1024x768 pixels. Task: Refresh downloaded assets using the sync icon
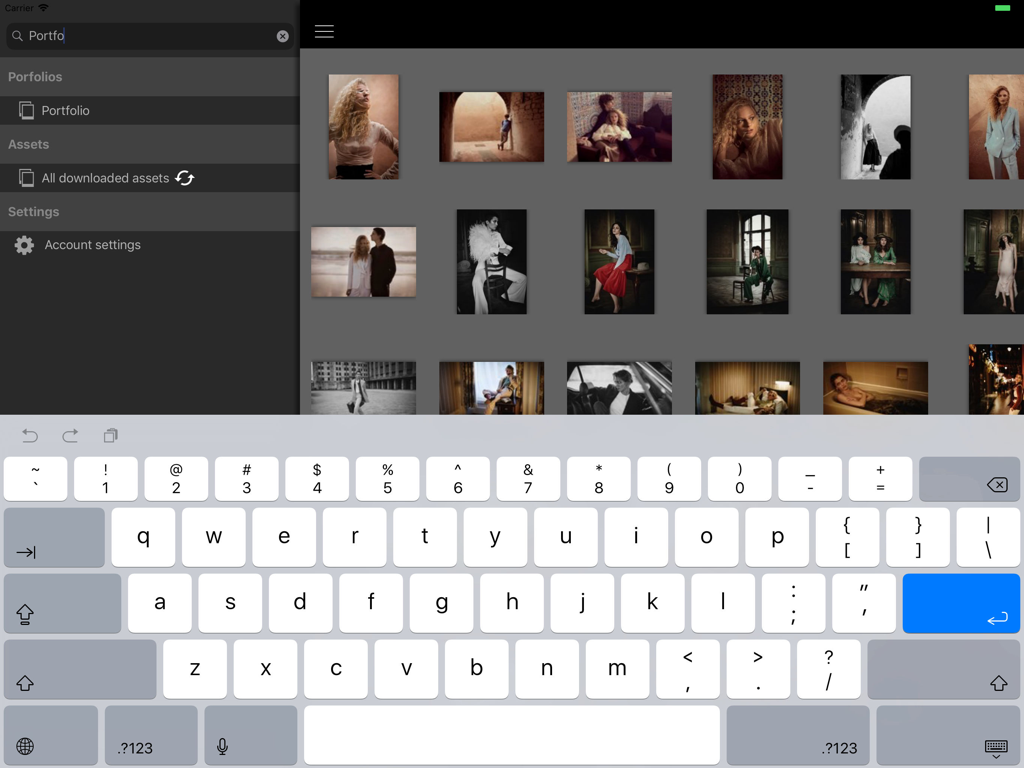pyautogui.click(x=184, y=177)
